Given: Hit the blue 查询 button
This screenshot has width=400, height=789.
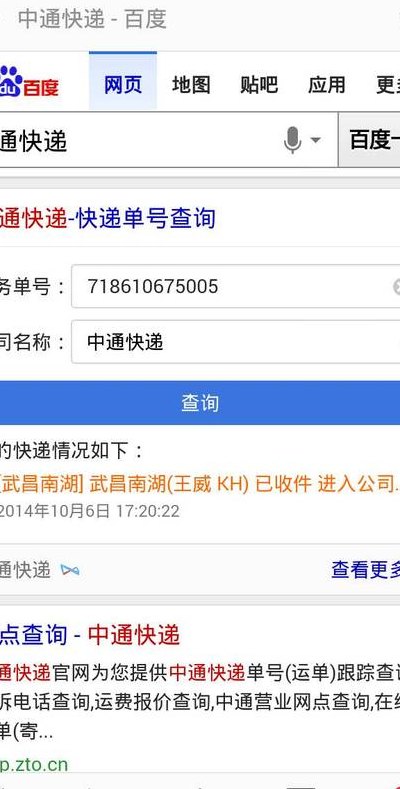Looking at the screenshot, I should click(x=200, y=403).
